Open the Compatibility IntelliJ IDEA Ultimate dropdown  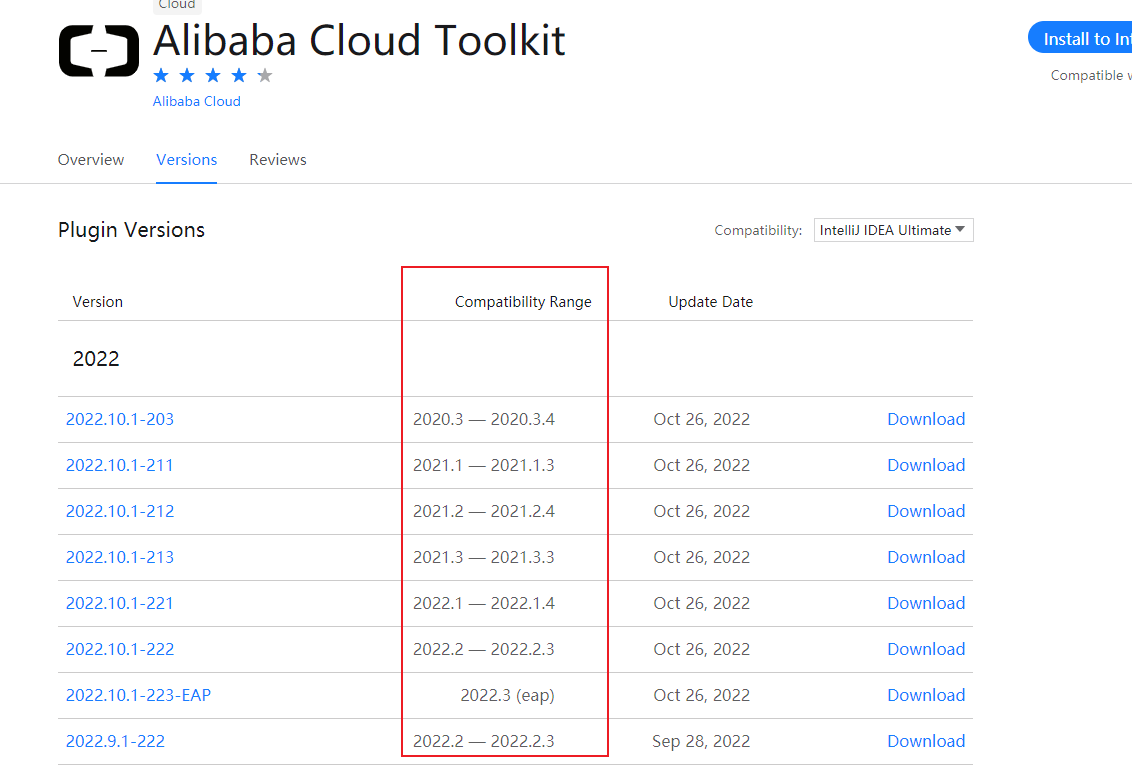coord(893,230)
